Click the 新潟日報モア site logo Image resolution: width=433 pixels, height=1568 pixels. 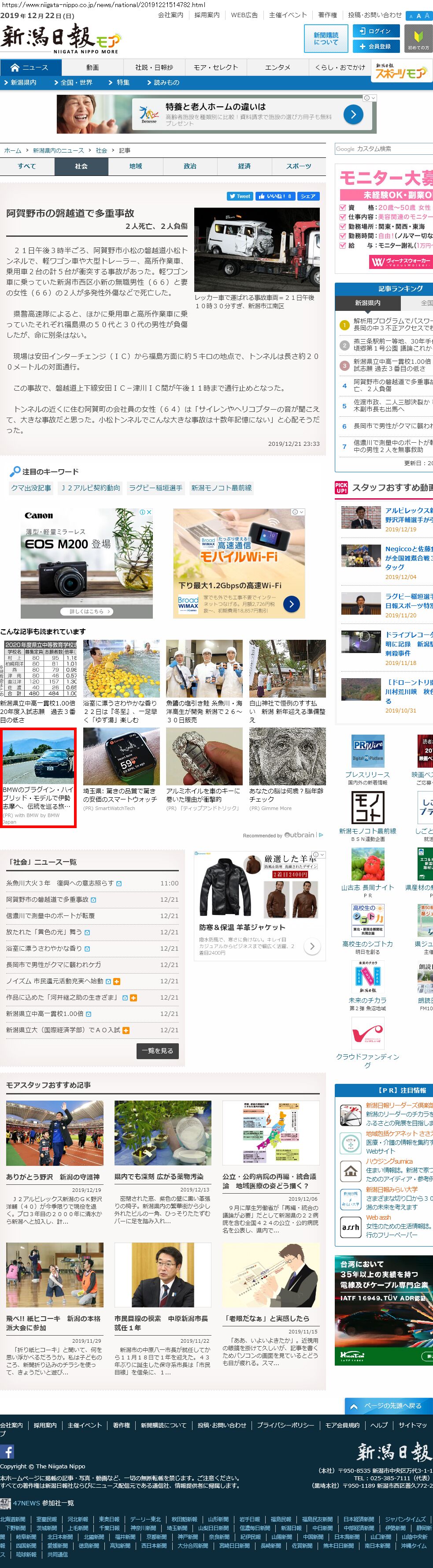61,40
